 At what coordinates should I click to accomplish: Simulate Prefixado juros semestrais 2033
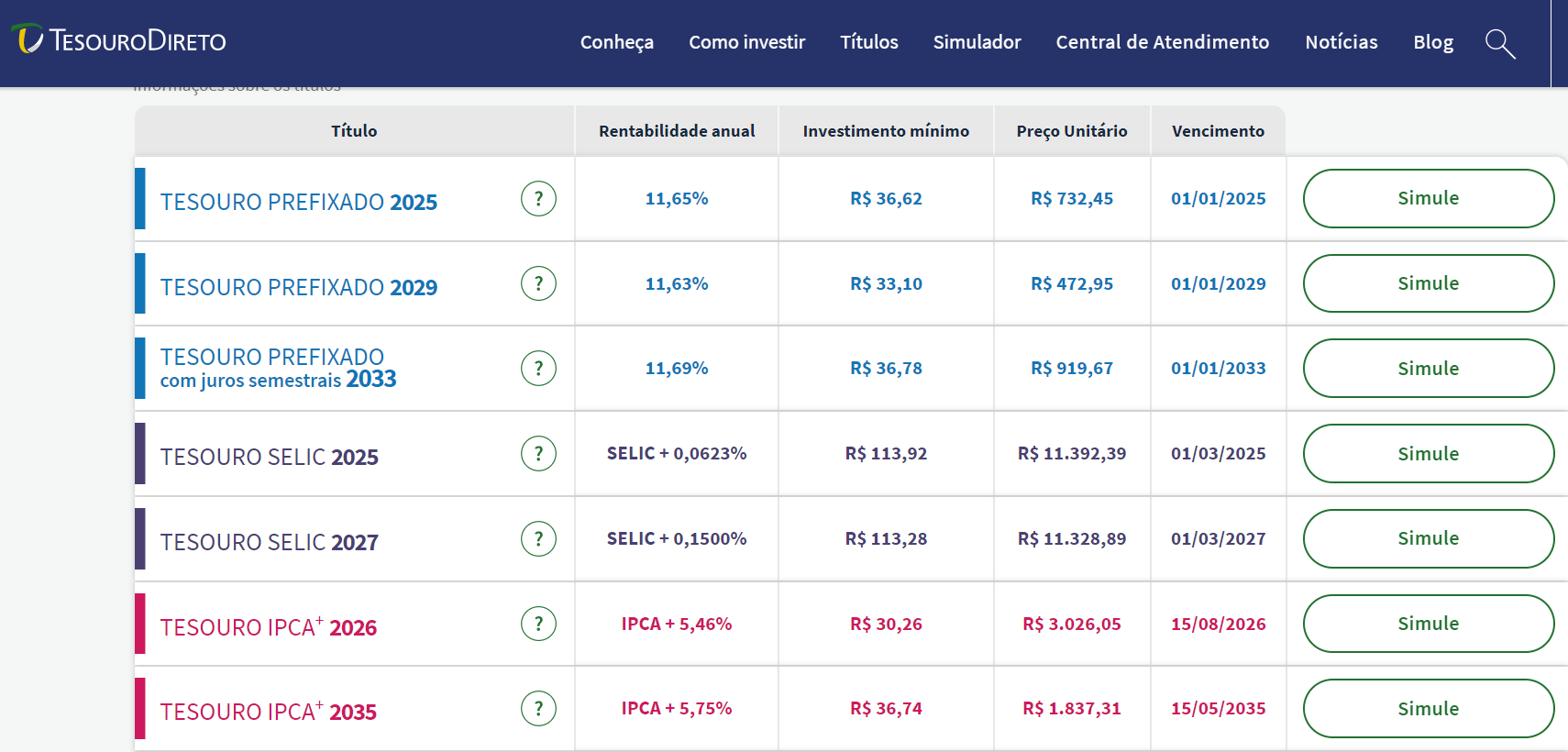pos(1429,369)
